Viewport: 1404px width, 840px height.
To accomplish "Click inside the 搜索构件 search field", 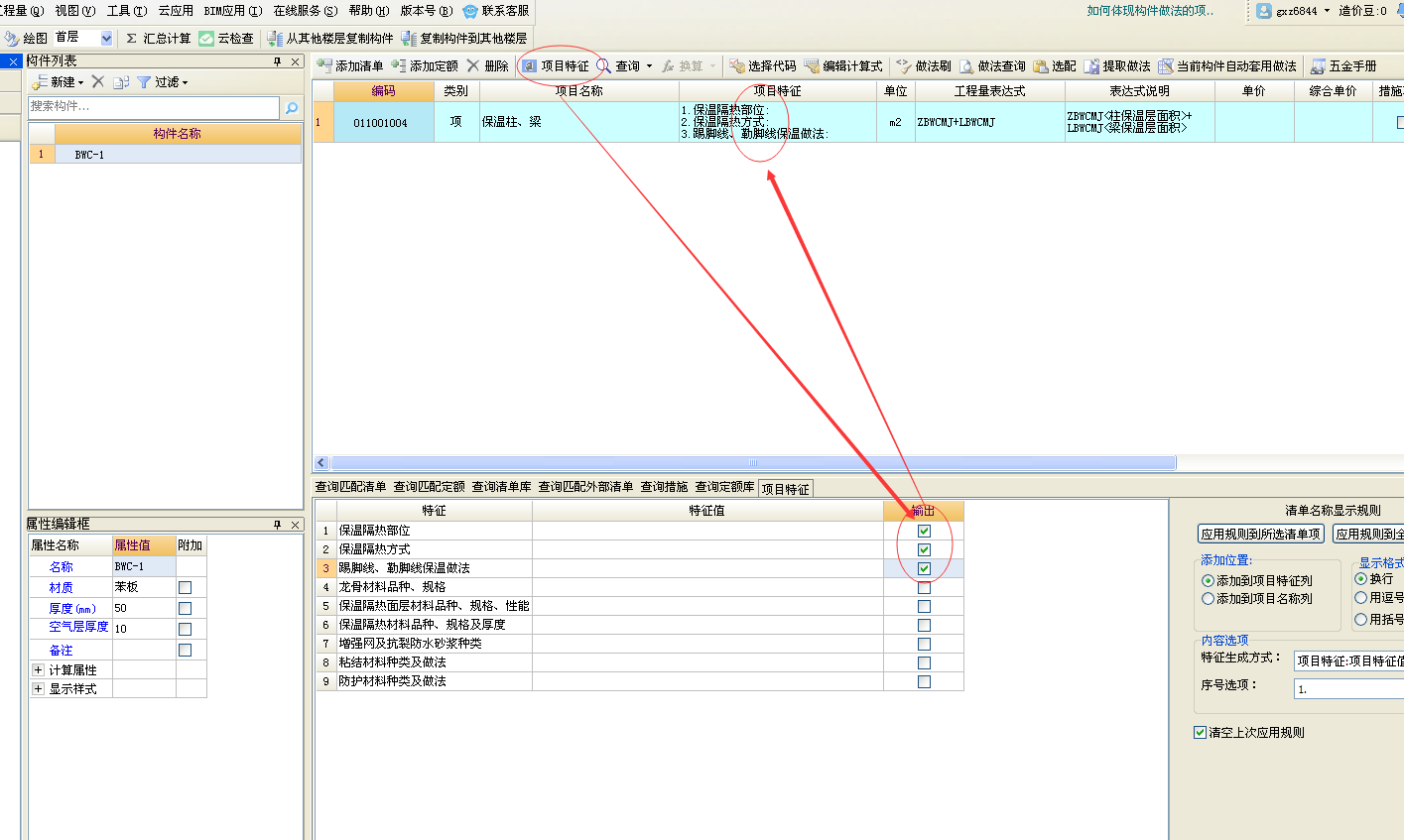I will tap(154, 107).
